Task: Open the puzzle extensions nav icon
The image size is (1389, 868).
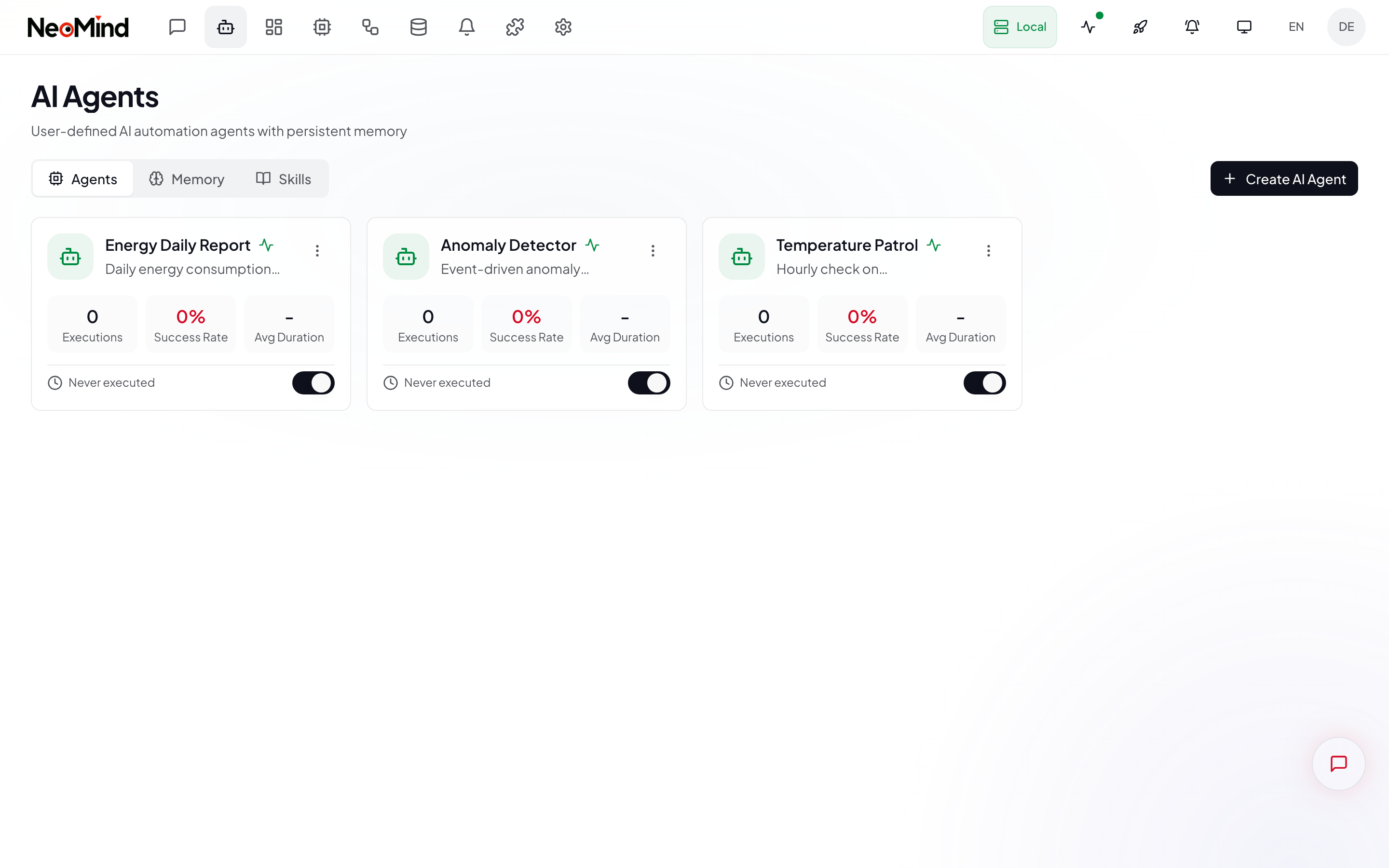Action: (x=515, y=27)
